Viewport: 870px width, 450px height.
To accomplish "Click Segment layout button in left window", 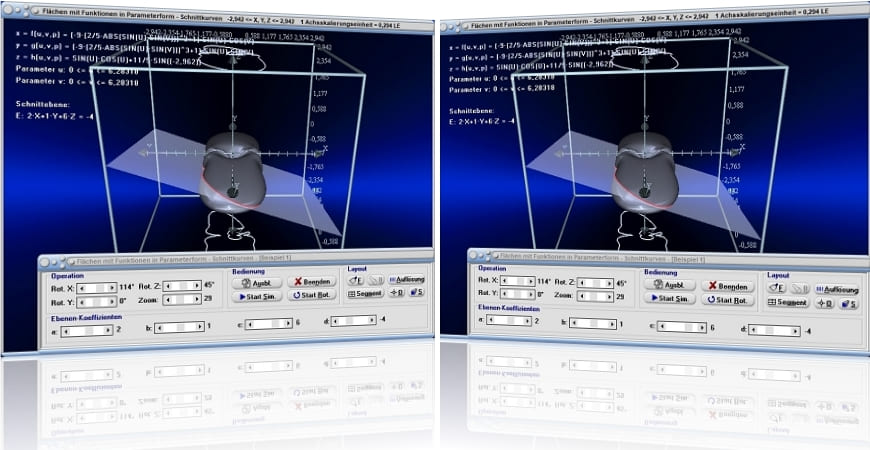I will click(366, 294).
